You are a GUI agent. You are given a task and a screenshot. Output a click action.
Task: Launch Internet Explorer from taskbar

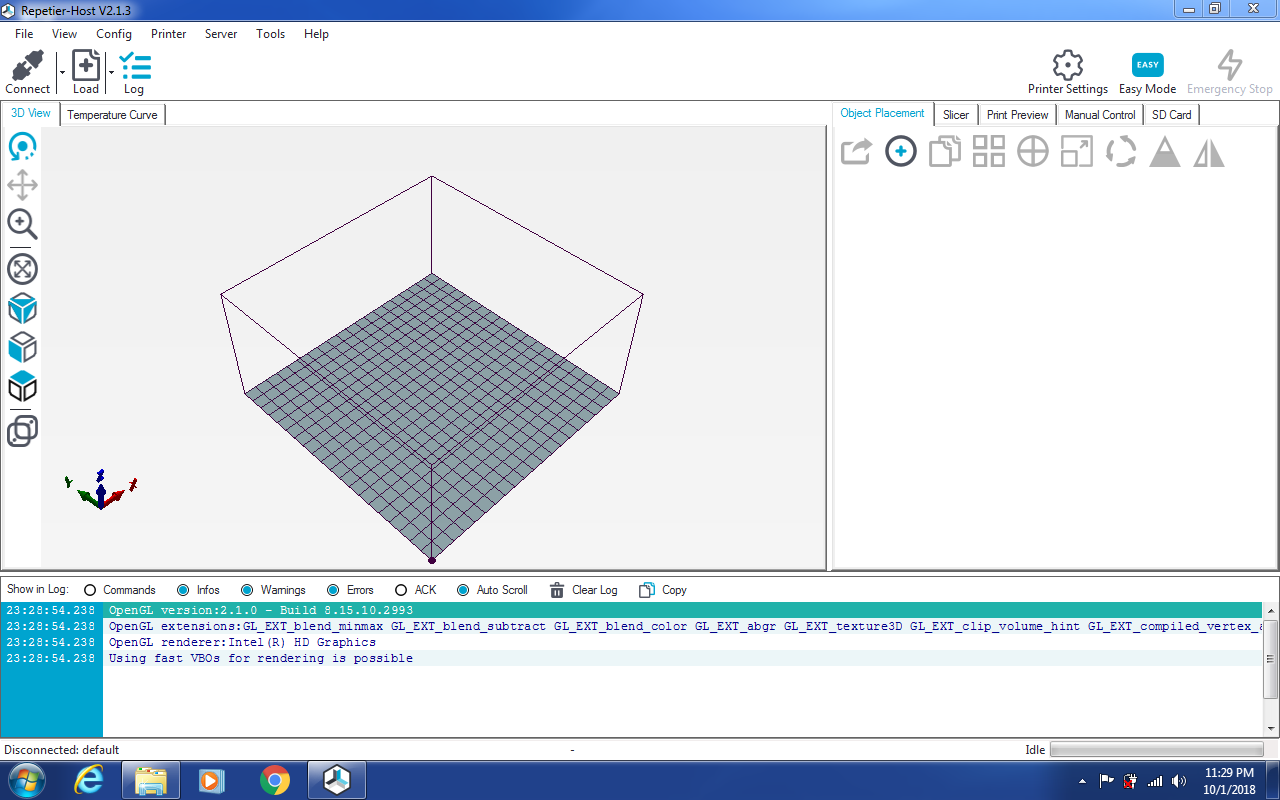click(x=89, y=780)
